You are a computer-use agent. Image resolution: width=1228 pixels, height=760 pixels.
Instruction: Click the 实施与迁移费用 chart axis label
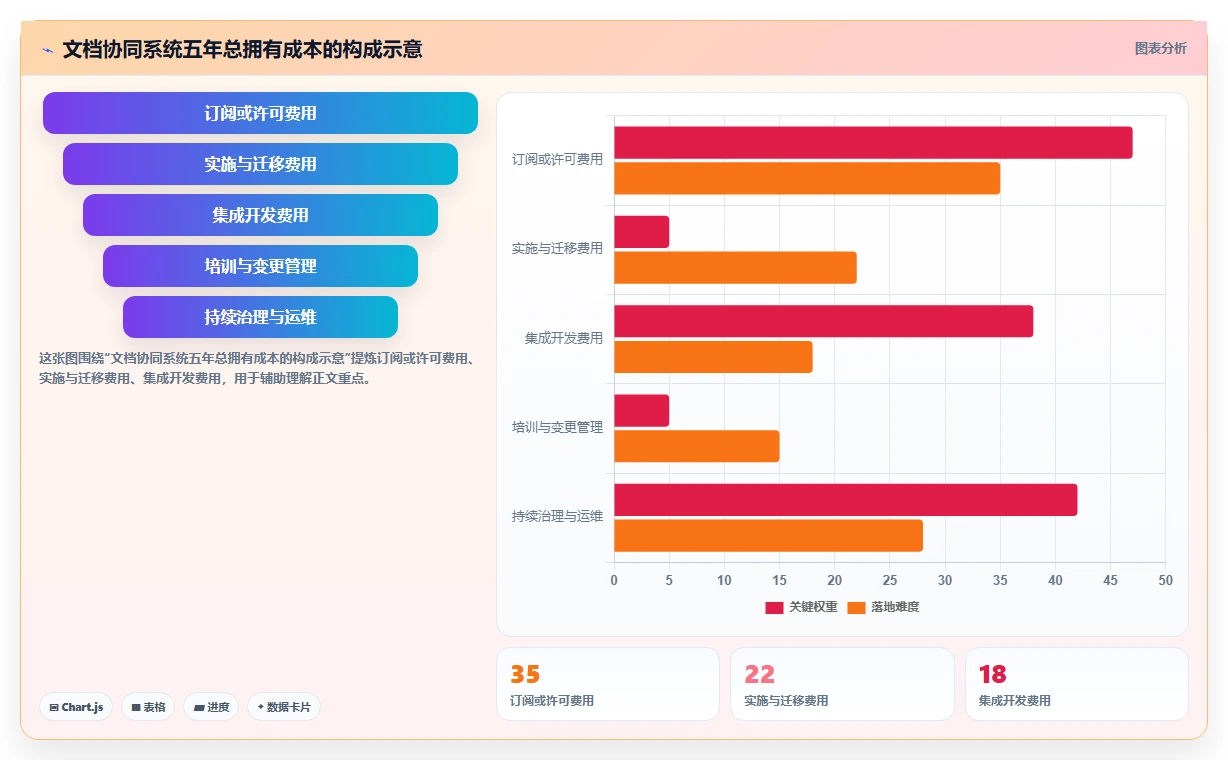tap(557, 249)
